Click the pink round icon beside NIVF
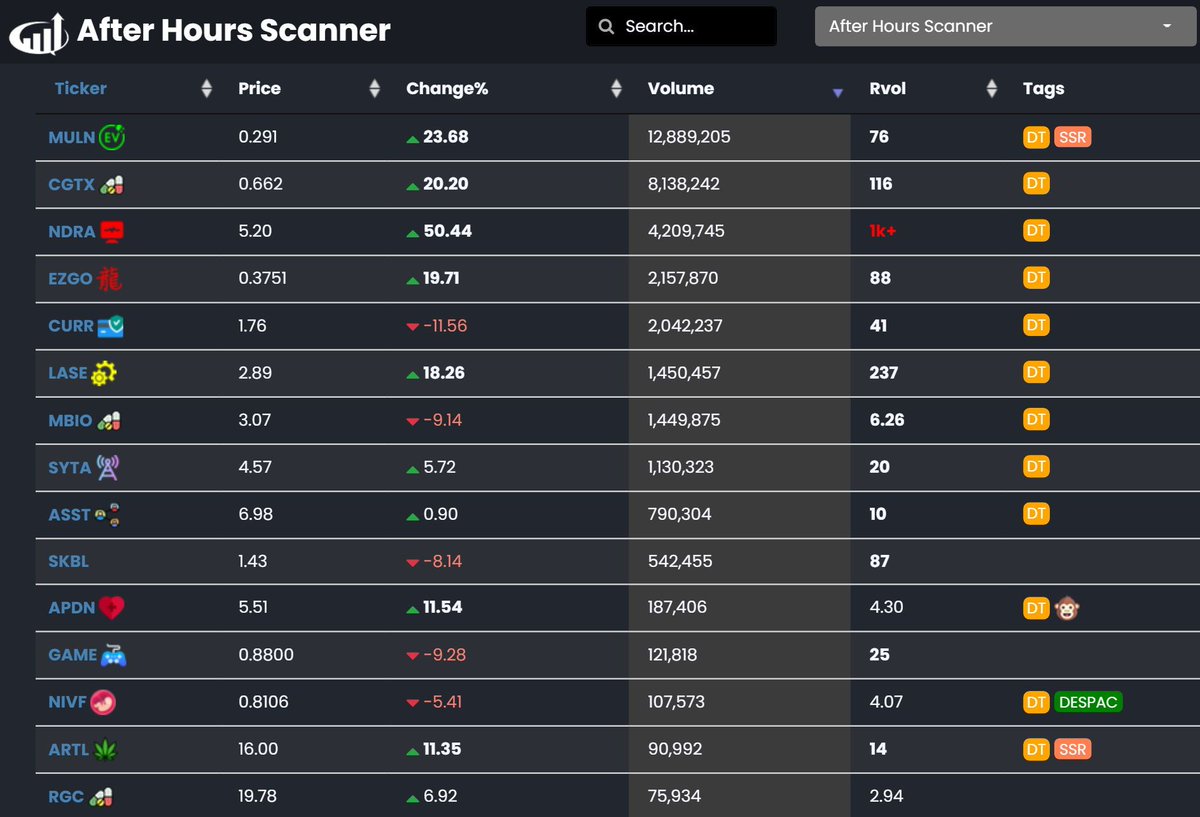The height and width of the screenshot is (817, 1200). 103,702
